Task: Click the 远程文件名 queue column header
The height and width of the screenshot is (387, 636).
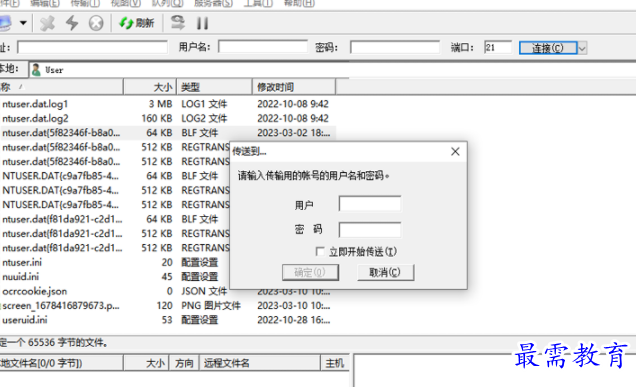Action: pyautogui.click(x=260, y=363)
